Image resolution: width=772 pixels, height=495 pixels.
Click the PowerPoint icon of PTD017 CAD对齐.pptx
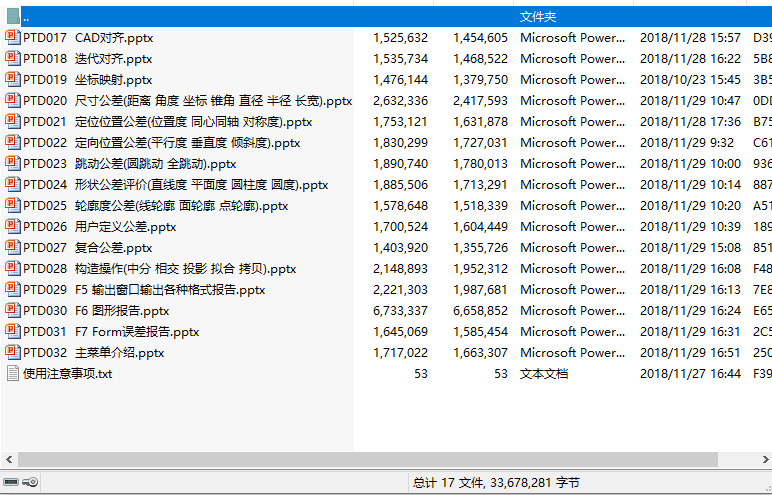[12, 37]
